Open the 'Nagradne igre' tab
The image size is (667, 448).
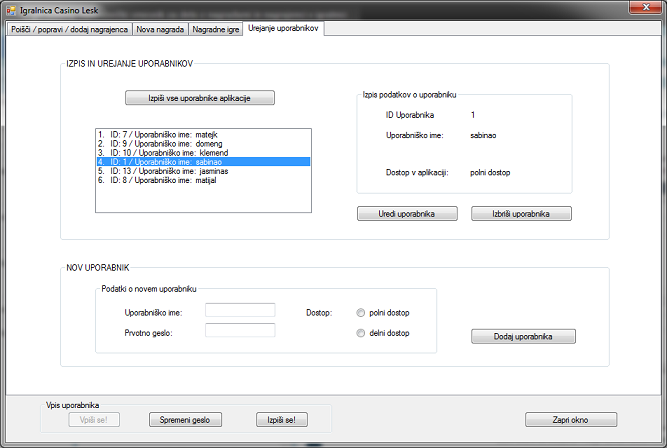click(215, 31)
